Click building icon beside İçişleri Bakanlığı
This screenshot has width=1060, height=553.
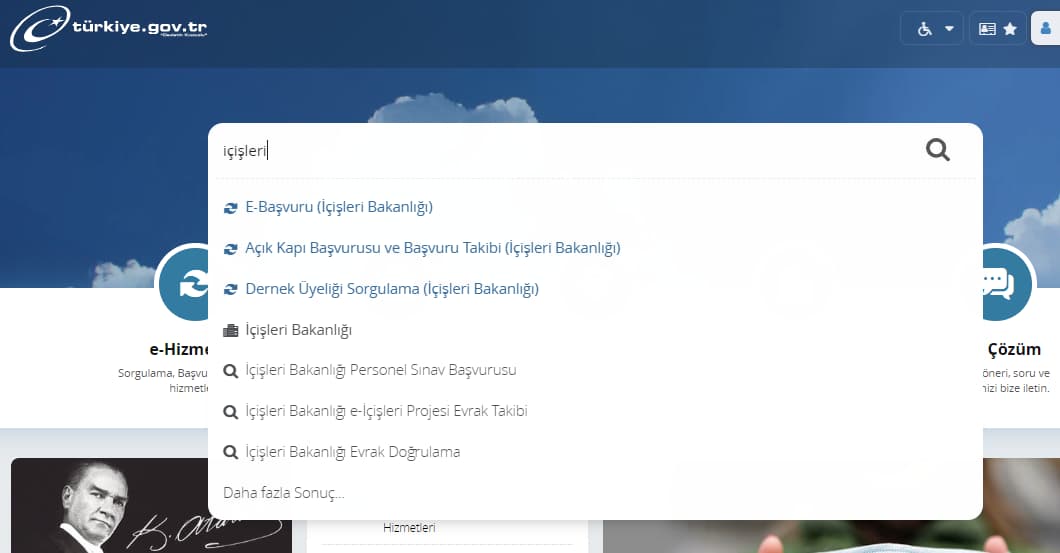[231, 331]
